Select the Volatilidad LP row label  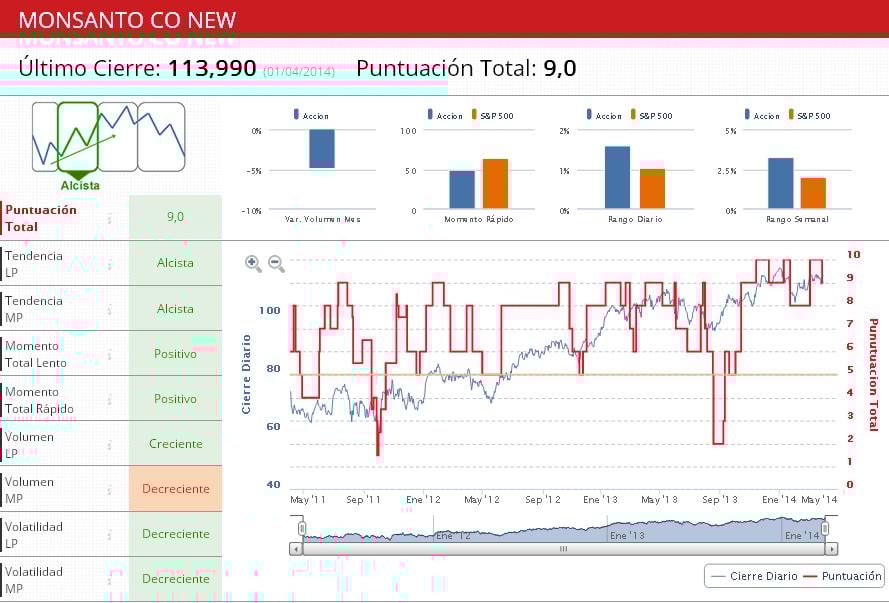33,535
